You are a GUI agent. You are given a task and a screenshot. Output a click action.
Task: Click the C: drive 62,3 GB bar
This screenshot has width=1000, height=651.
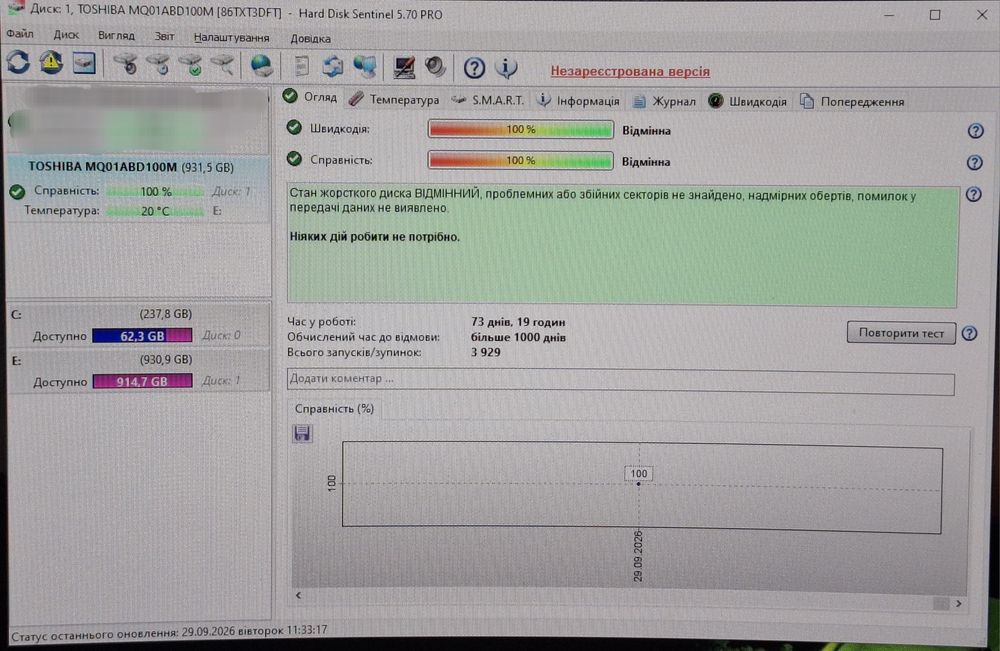point(142,335)
